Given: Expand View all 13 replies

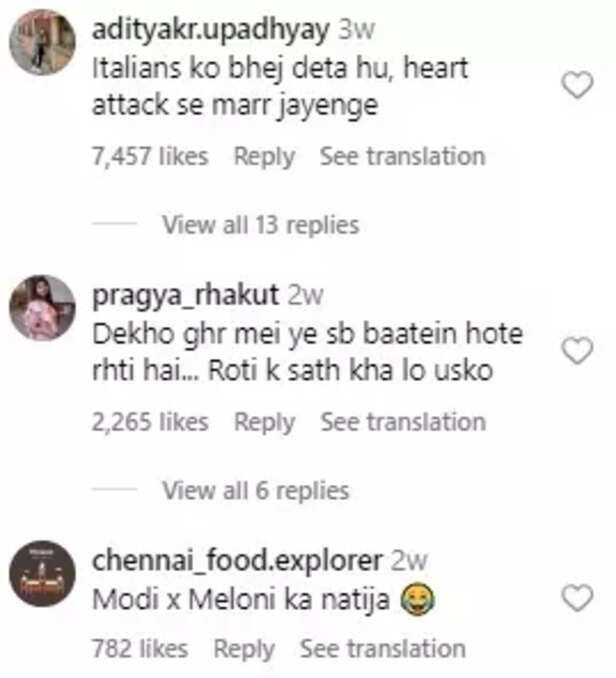Looking at the screenshot, I should click(260, 225).
